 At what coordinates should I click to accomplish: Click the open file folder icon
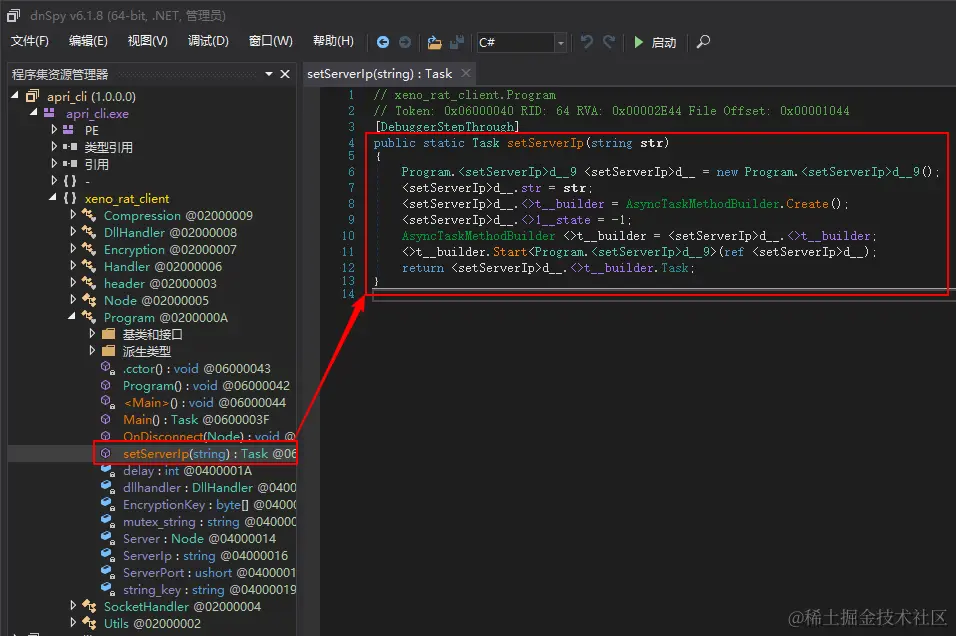[434, 42]
